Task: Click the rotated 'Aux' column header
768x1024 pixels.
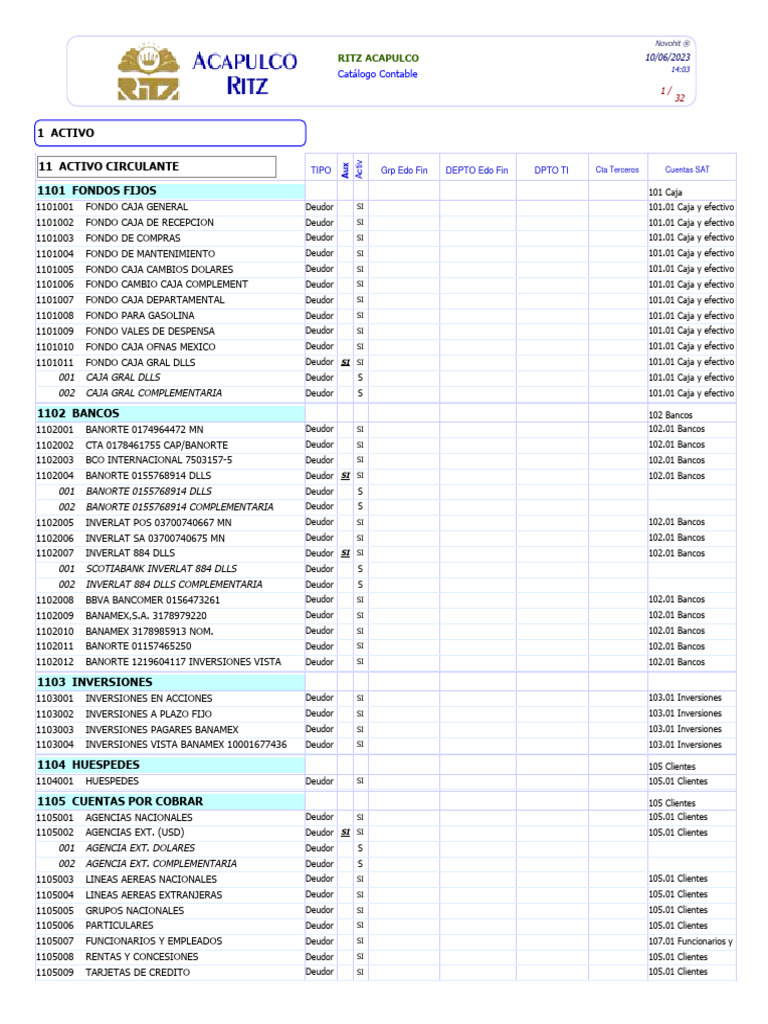Action: coord(345,170)
